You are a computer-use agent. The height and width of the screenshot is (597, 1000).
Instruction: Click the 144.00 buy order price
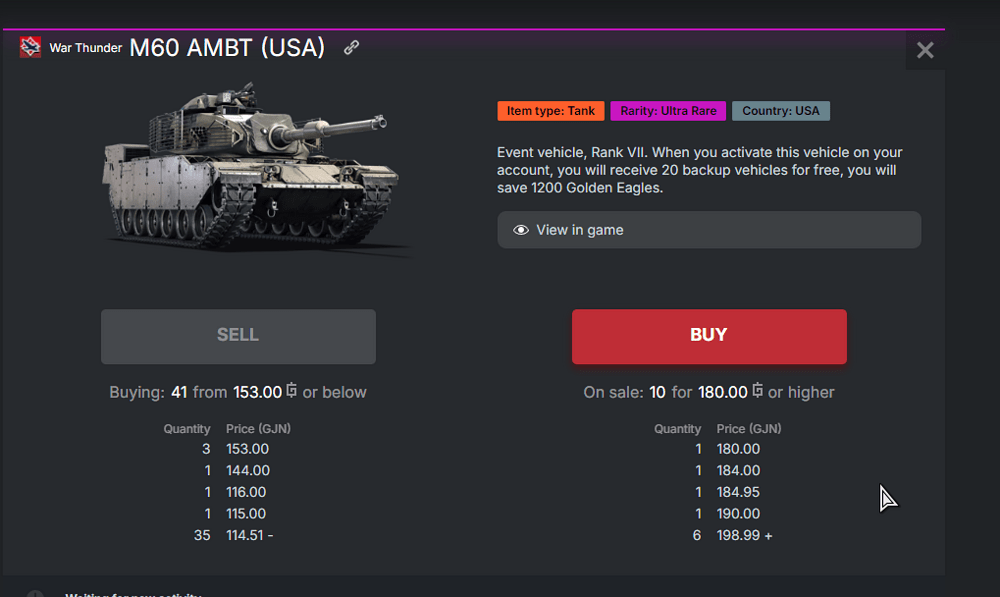pos(247,471)
